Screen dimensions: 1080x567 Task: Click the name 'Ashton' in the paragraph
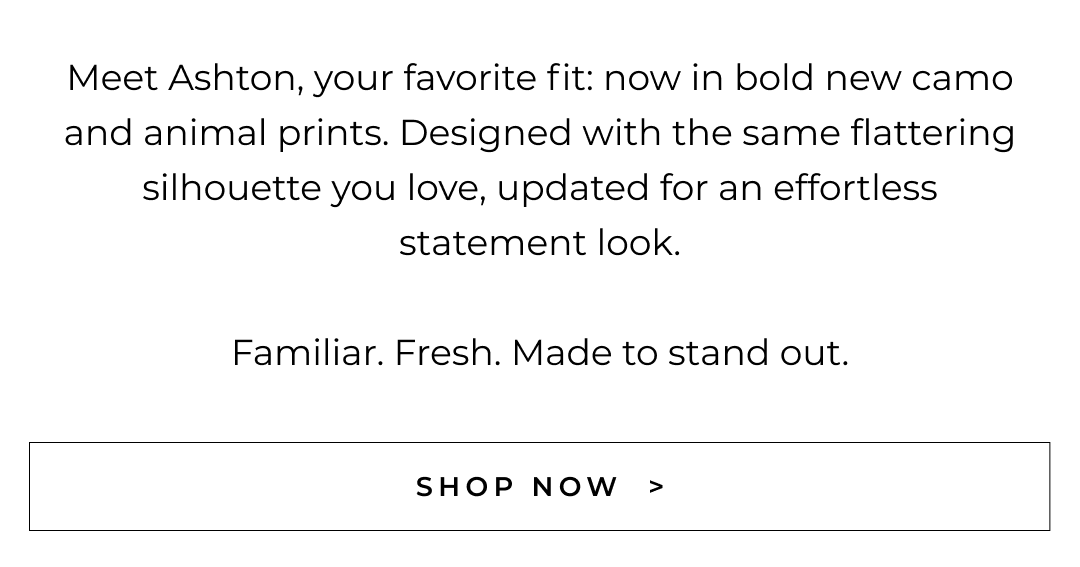pos(235,78)
